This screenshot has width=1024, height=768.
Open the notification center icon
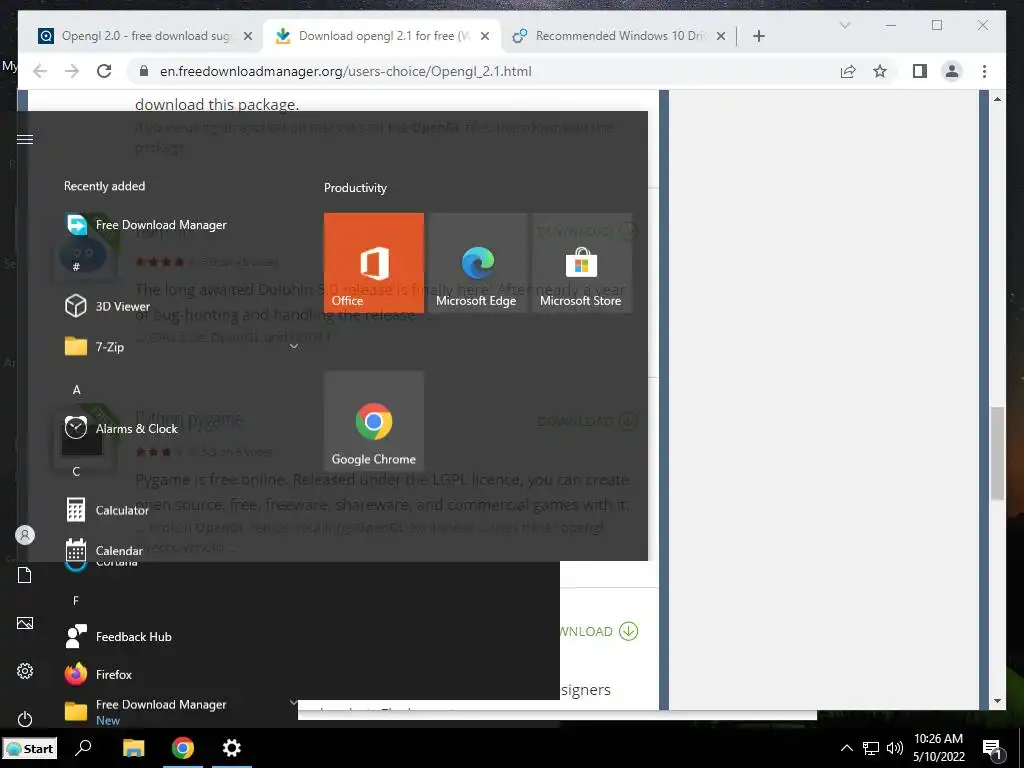992,748
